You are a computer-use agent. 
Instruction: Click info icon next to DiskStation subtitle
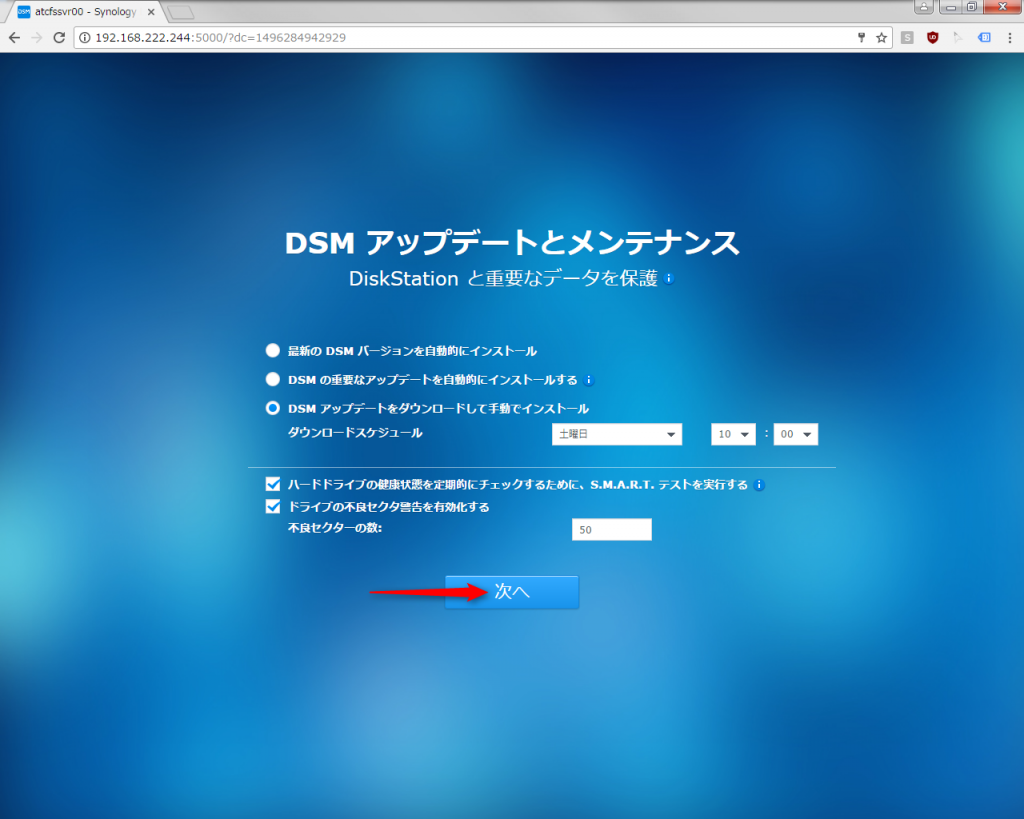coord(669,279)
